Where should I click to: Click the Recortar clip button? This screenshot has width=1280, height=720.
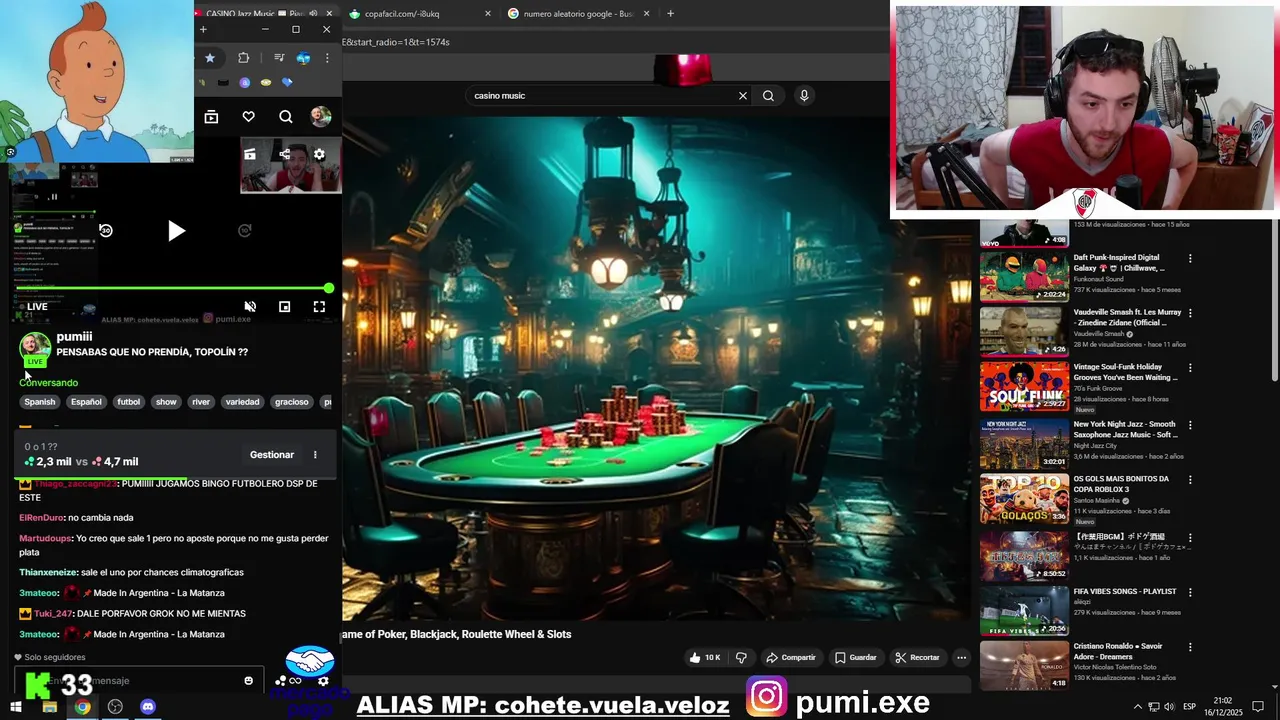tap(917, 657)
